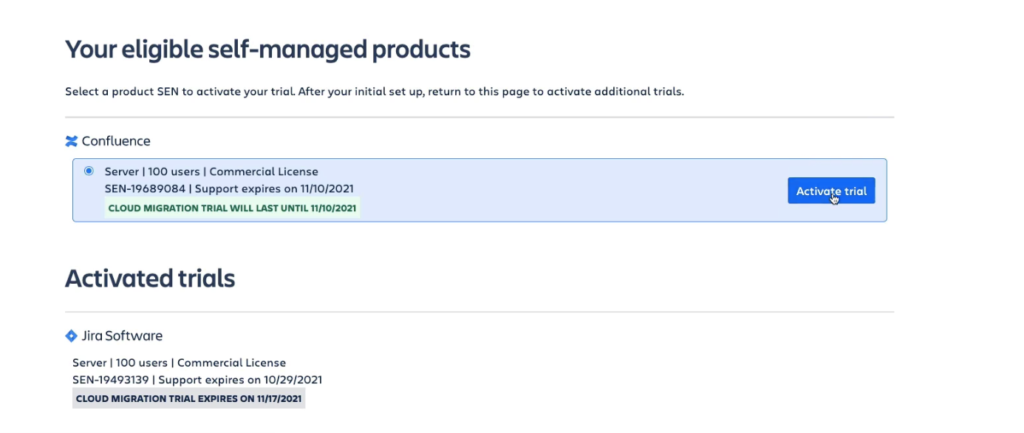The image size is (1024, 433).
Task: Click the Jira Software diamond icon
Action: 71,336
